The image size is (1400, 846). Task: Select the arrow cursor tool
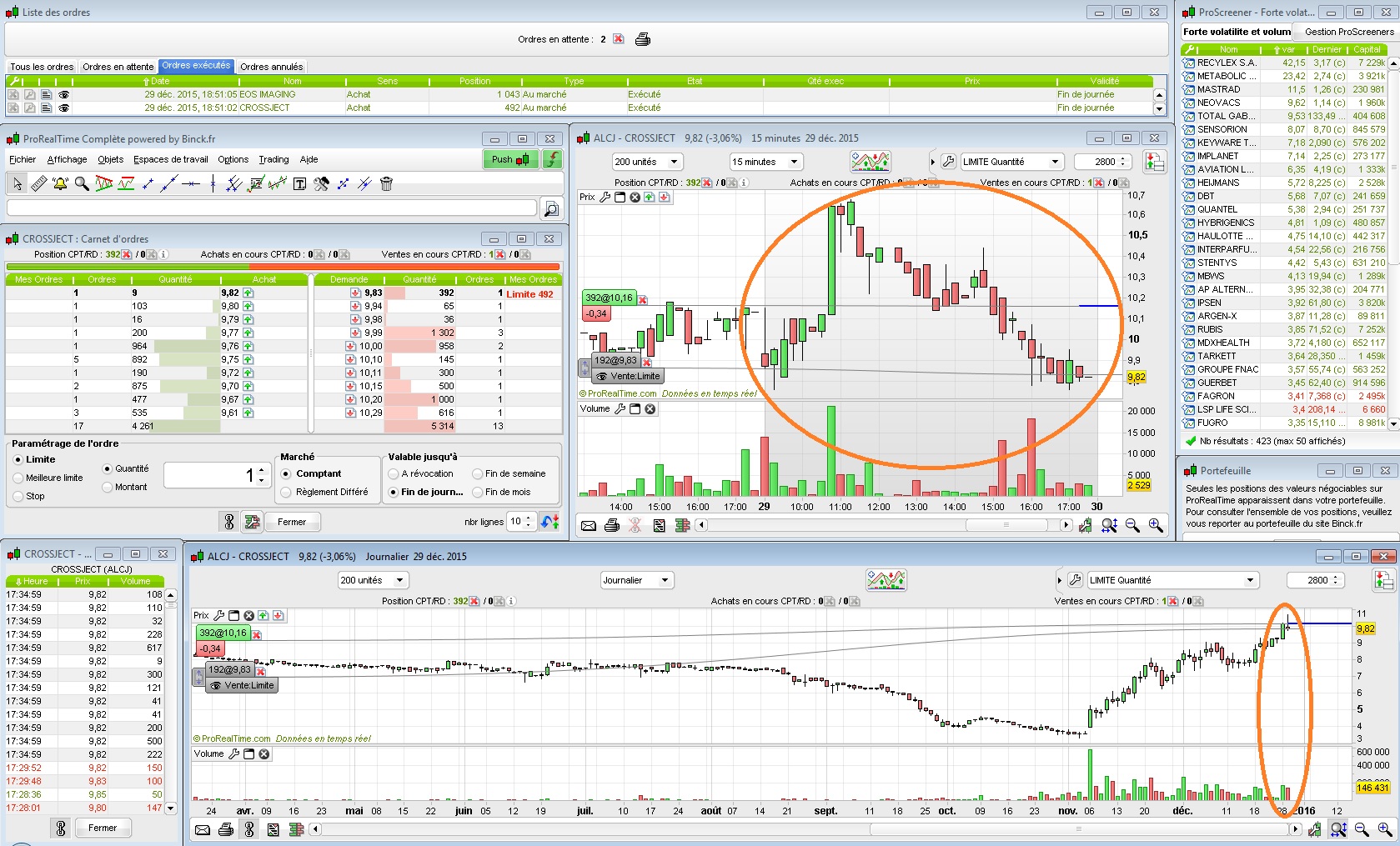point(18,183)
